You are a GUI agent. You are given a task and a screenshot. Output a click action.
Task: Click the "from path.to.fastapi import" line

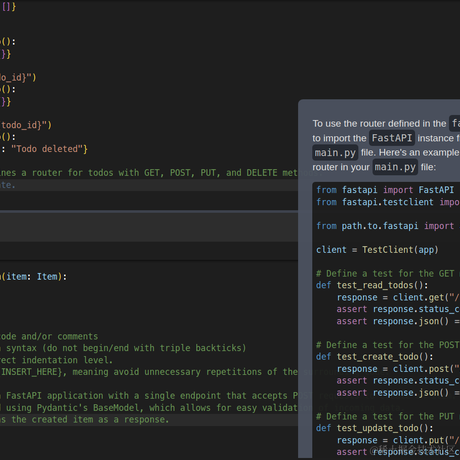[385, 226]
